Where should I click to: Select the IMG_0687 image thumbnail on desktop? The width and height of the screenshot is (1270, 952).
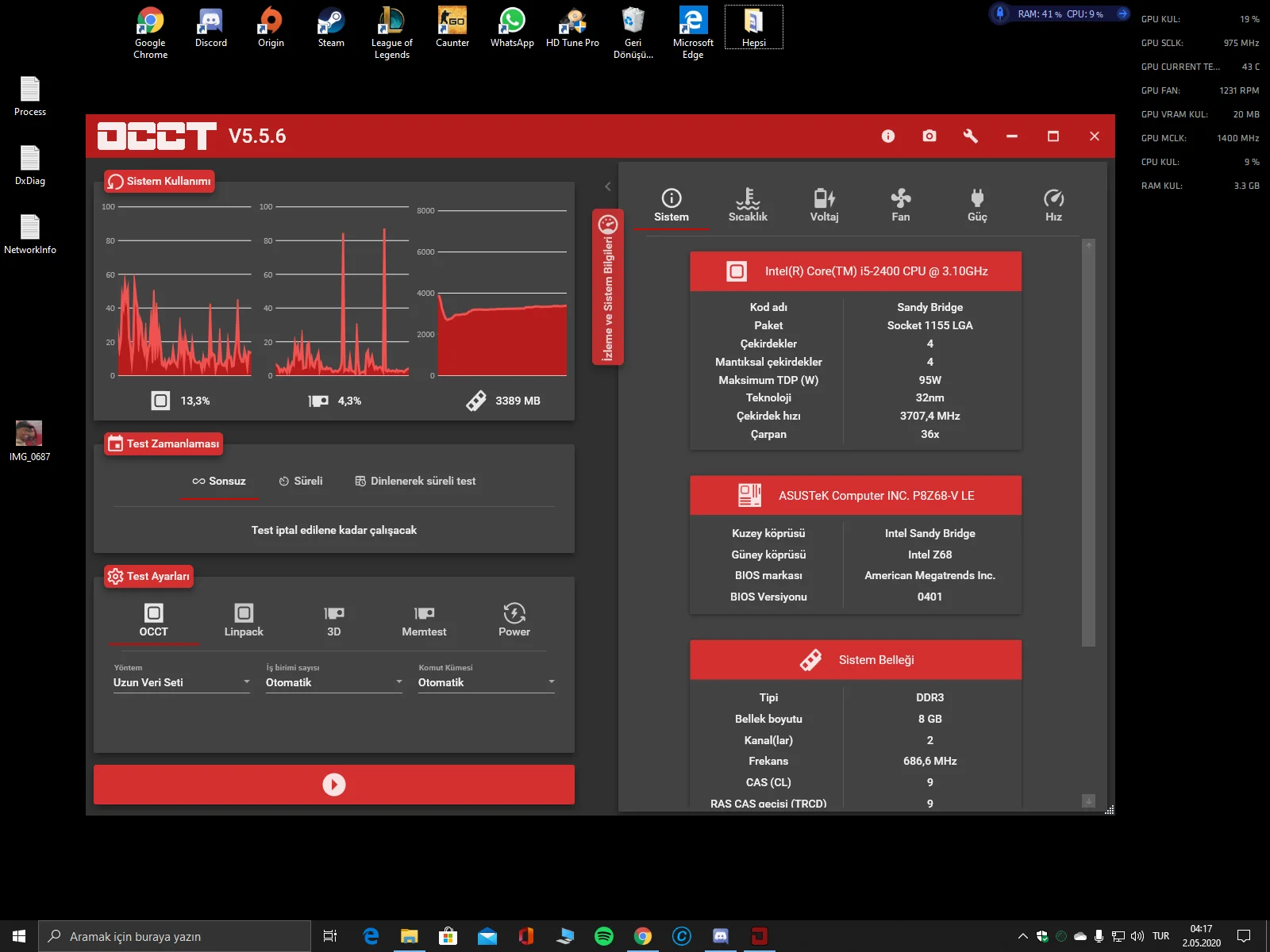point(29,440)
